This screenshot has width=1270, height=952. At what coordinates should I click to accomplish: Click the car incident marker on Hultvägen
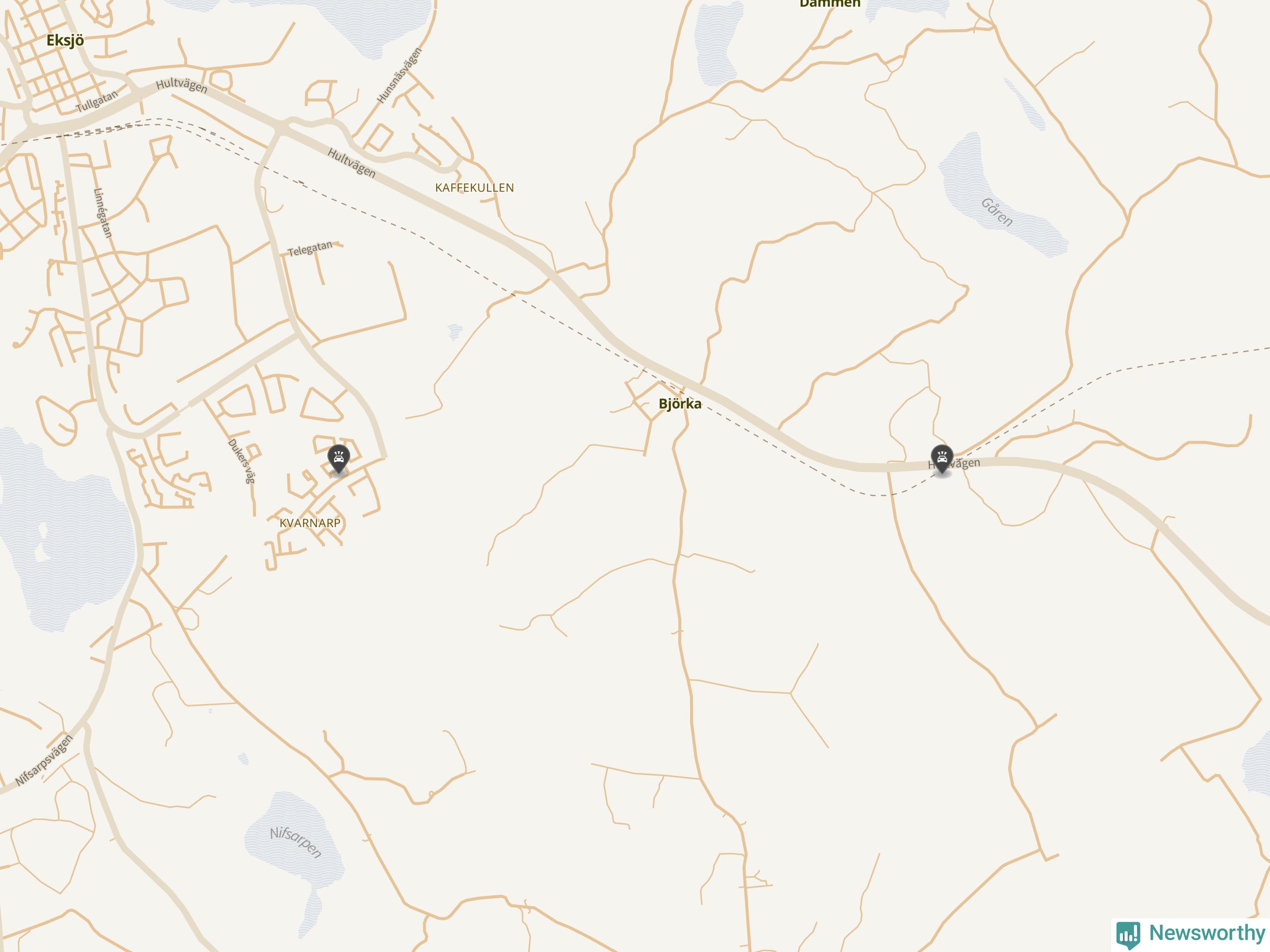tap(942, 459)
